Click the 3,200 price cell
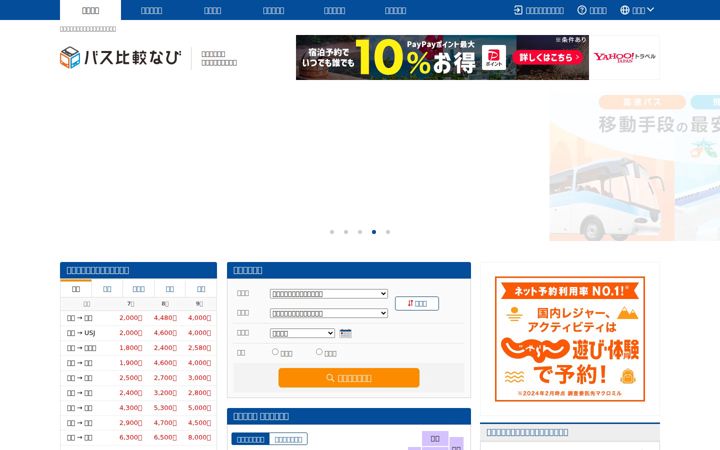The width and height of the screenshot is (720, 450). [x=165, y=393]
